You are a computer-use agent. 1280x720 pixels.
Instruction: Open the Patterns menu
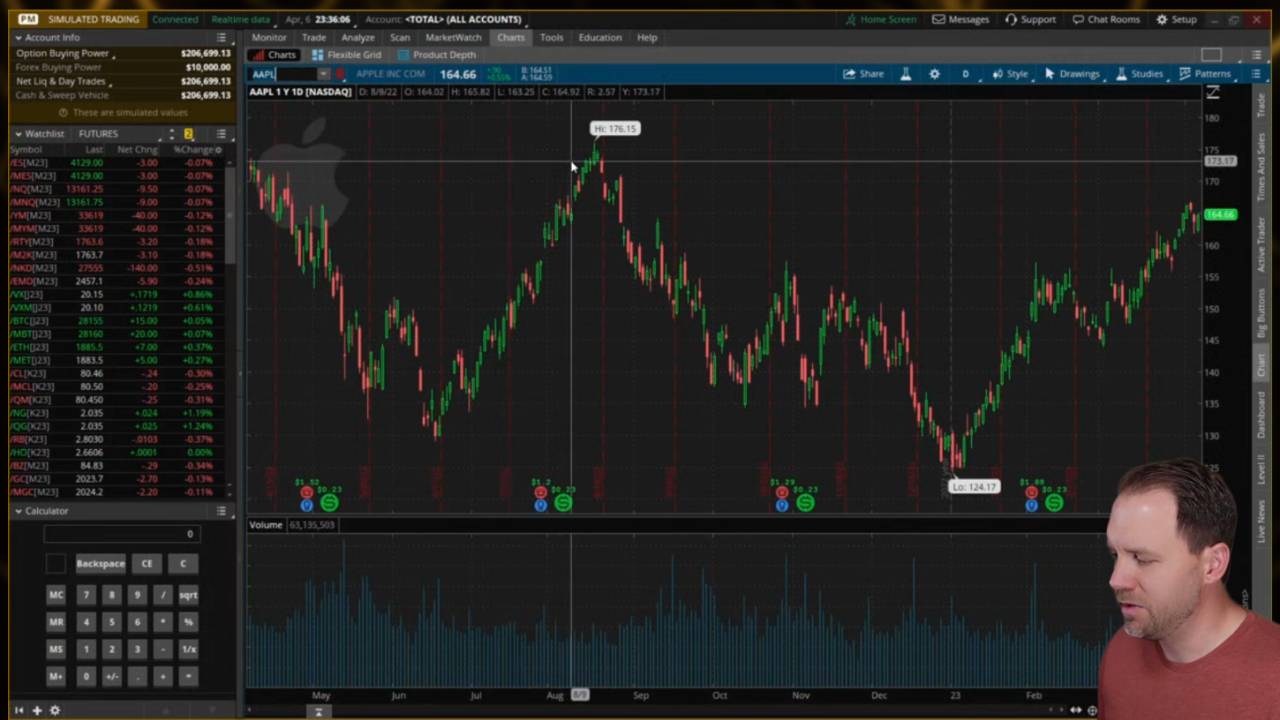[1204, 74]
